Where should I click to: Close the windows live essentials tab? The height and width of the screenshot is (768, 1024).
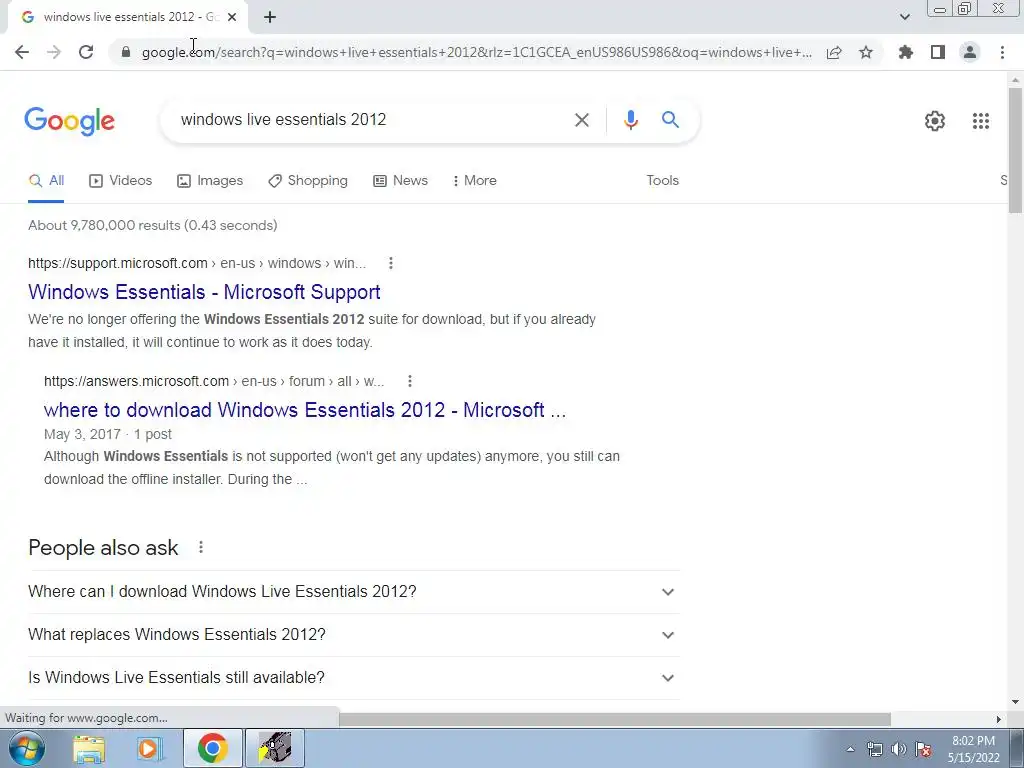[232, 17]
